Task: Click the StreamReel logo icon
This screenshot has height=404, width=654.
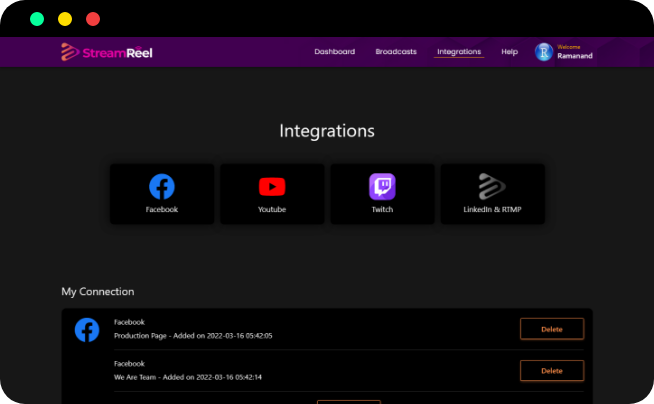Action: (70, 52)
